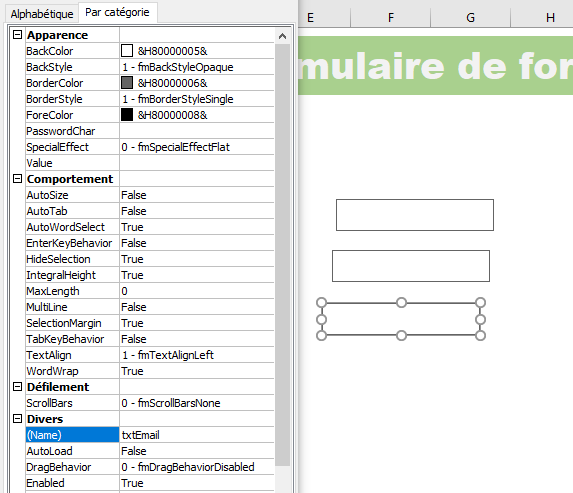573x493 pixels.
Task: Select the AutoSize False value
Action: click(x=197, y=195)
